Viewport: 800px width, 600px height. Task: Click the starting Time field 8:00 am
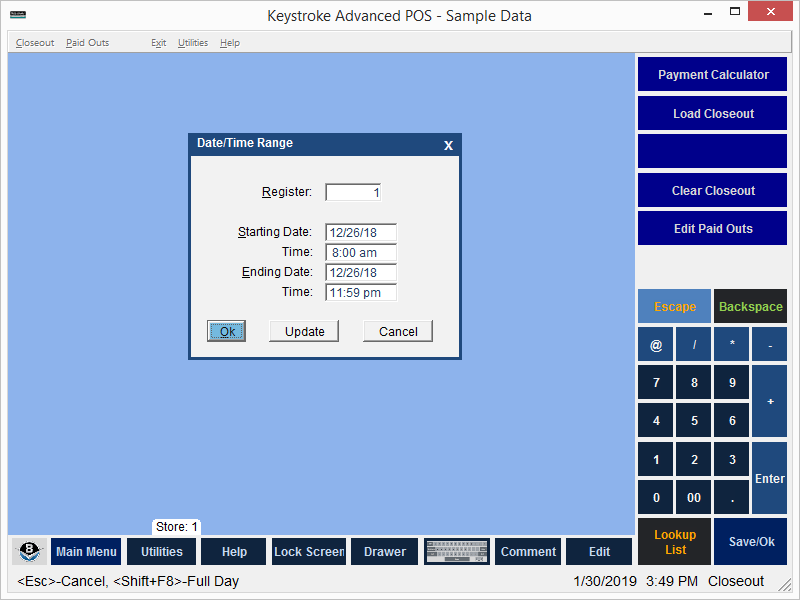tap(361, 253)
